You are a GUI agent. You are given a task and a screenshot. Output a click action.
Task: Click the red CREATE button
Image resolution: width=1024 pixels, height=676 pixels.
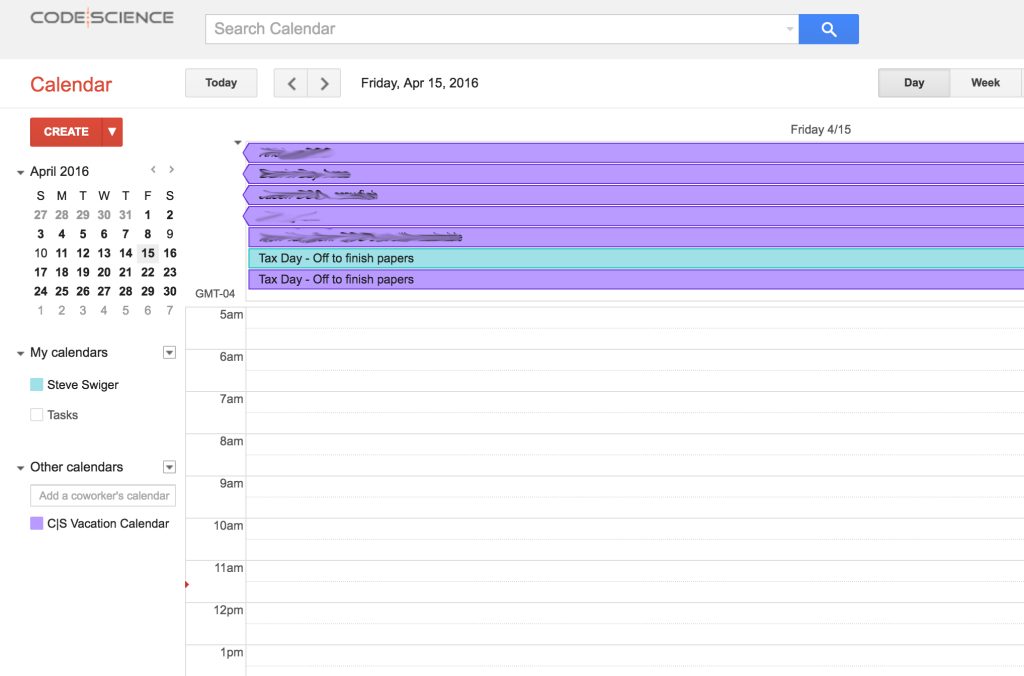[66, 132]
